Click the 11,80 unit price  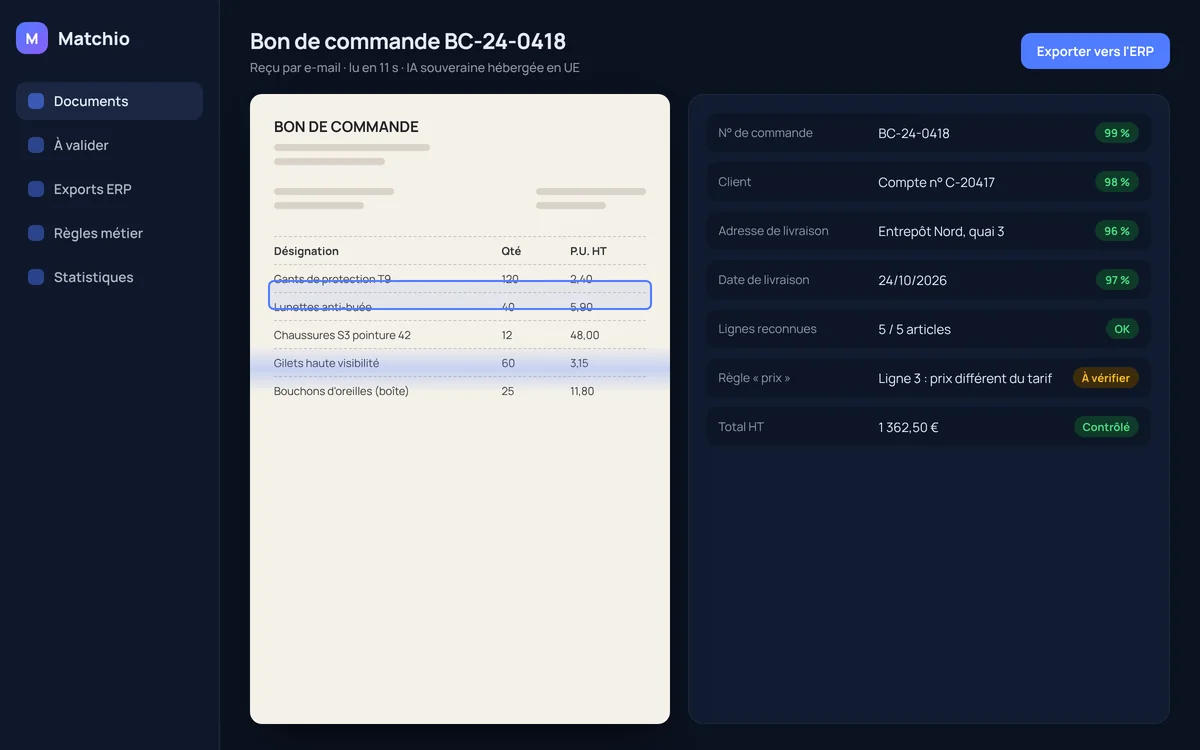point(582,391)
